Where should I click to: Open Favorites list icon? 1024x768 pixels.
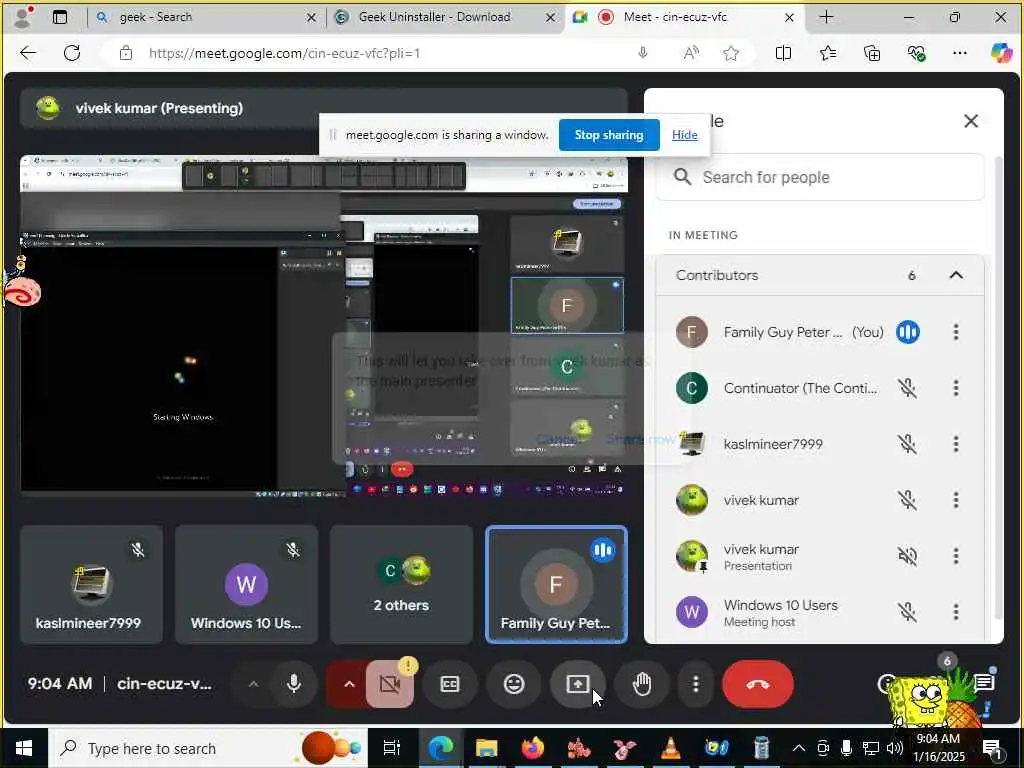click(827, 53)
